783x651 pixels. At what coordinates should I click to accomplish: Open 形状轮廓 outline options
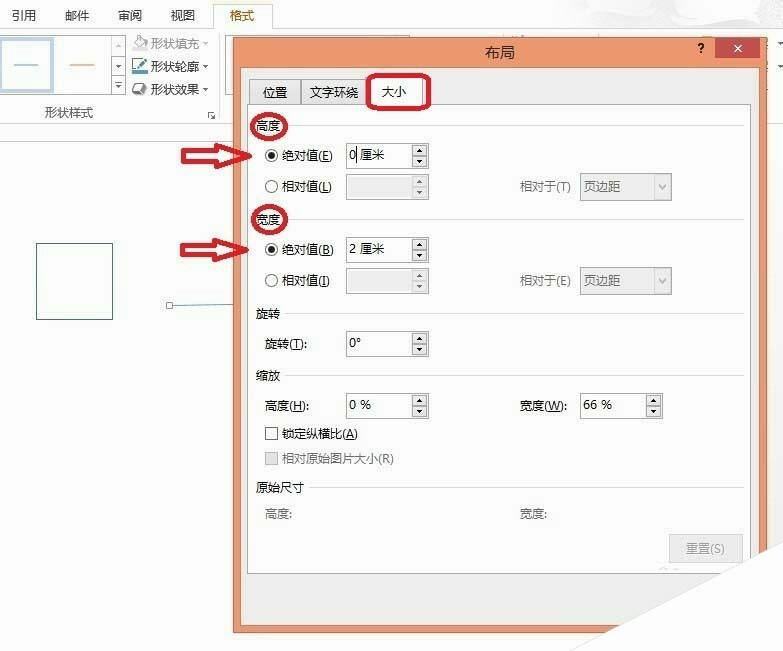(x=170, y=66)
